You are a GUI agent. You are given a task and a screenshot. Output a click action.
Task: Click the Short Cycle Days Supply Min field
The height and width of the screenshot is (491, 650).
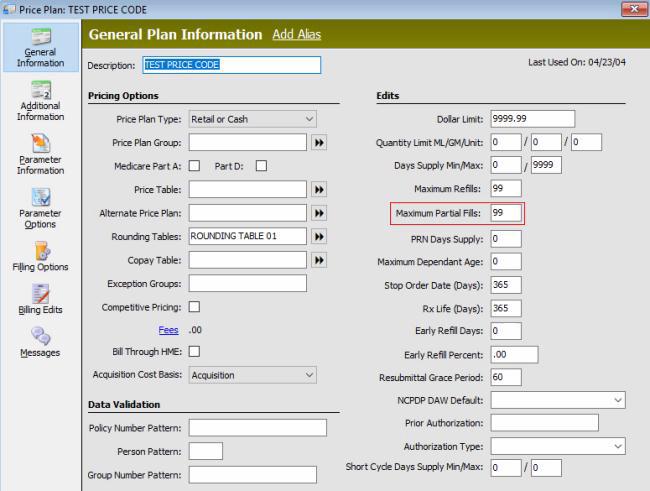pos(506,468)
